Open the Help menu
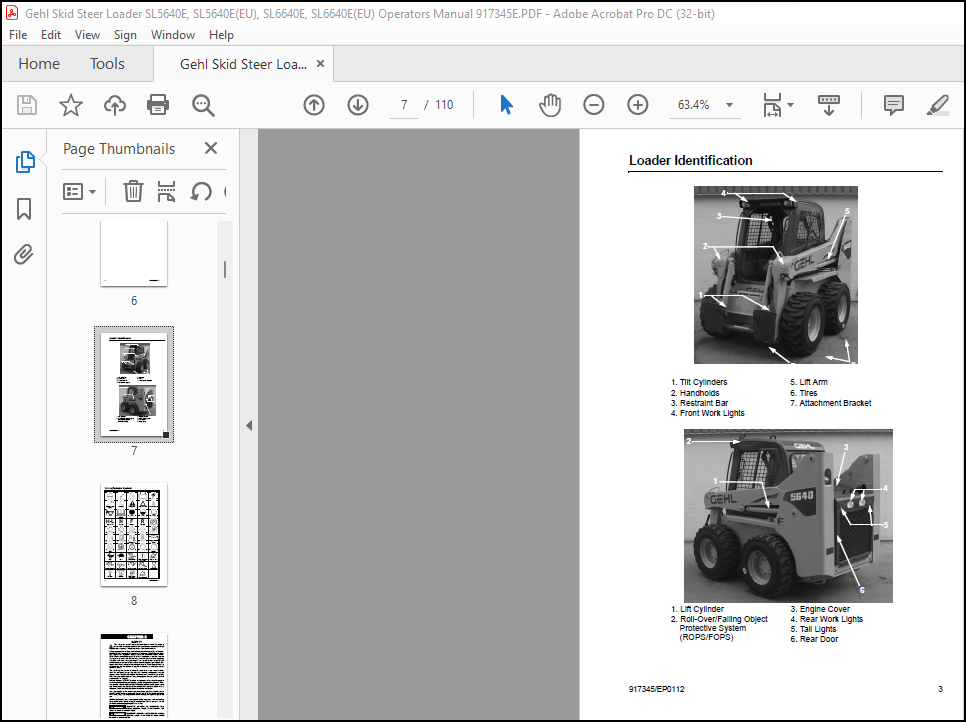 tap(221, 35)
